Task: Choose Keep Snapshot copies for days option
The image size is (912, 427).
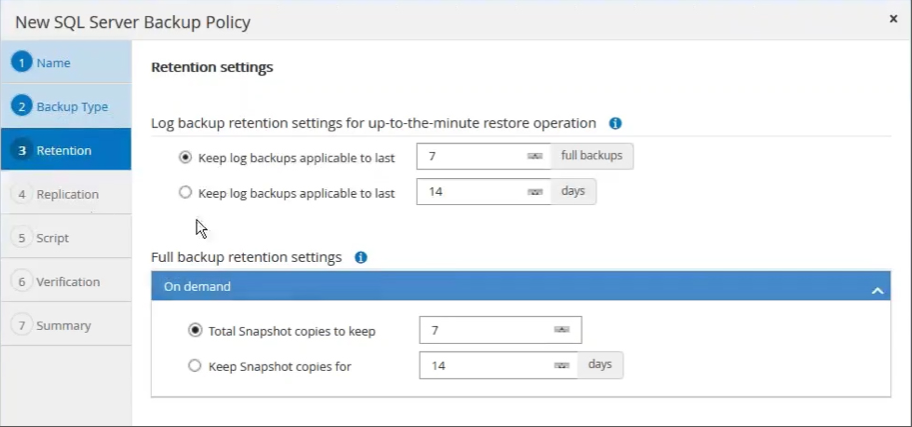Action: (x=195, y=366)
